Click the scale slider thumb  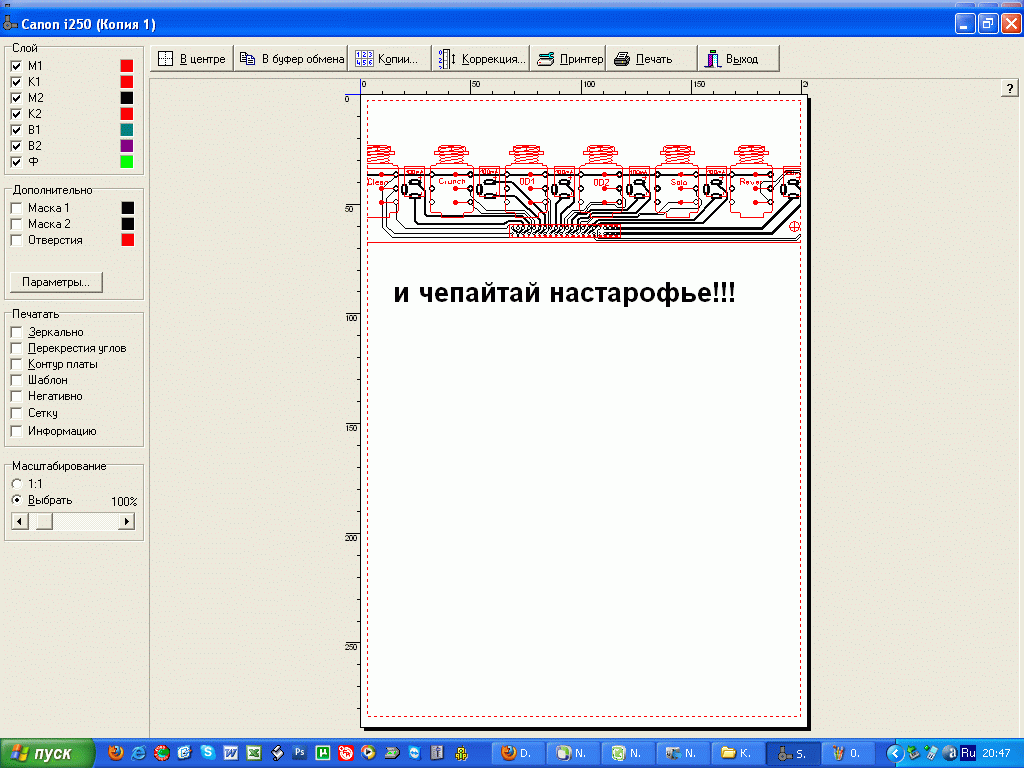click(44, 521)
